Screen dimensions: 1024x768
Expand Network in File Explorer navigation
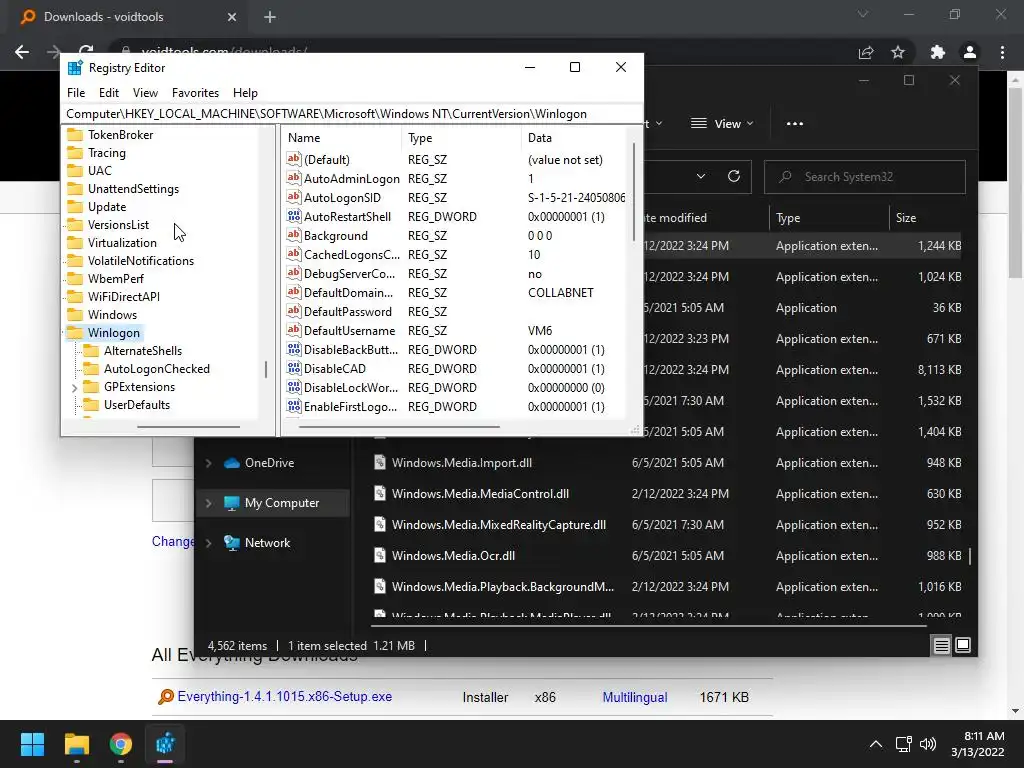[x=208, y=543]
